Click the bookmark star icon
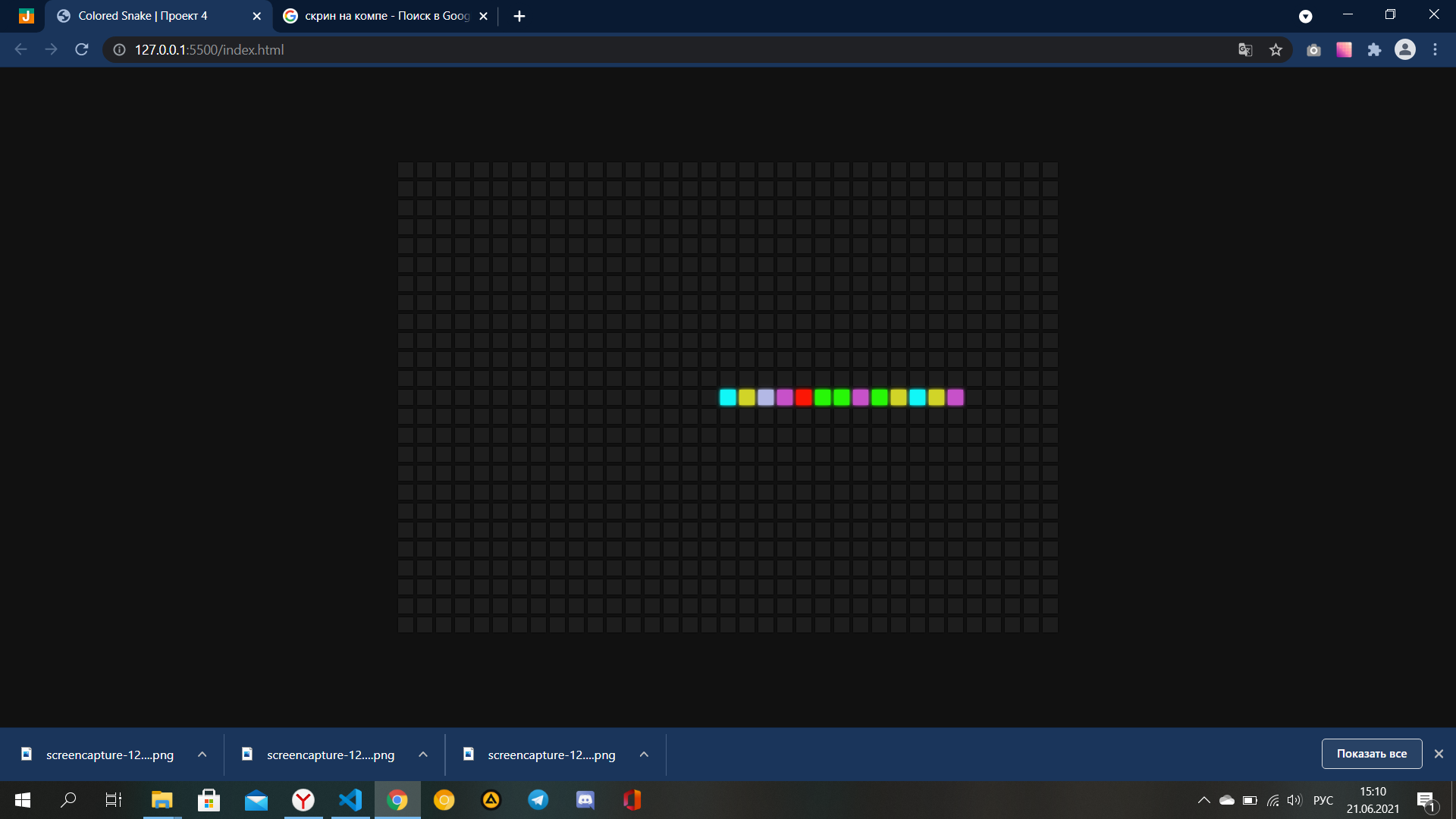Image resolution: width=1456 pixels, height=819 pixels. pyautogui.click(x=1276, y=49)
